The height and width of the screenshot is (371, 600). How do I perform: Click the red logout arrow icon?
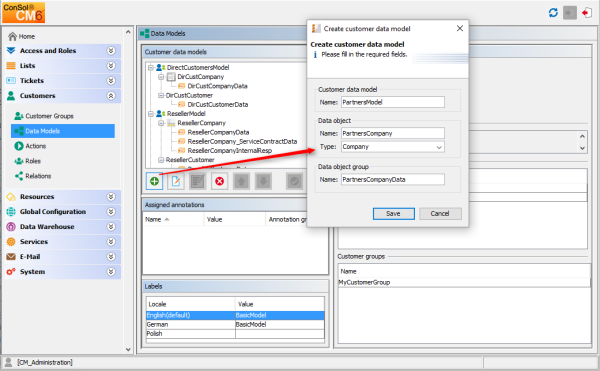coord(587,13)
